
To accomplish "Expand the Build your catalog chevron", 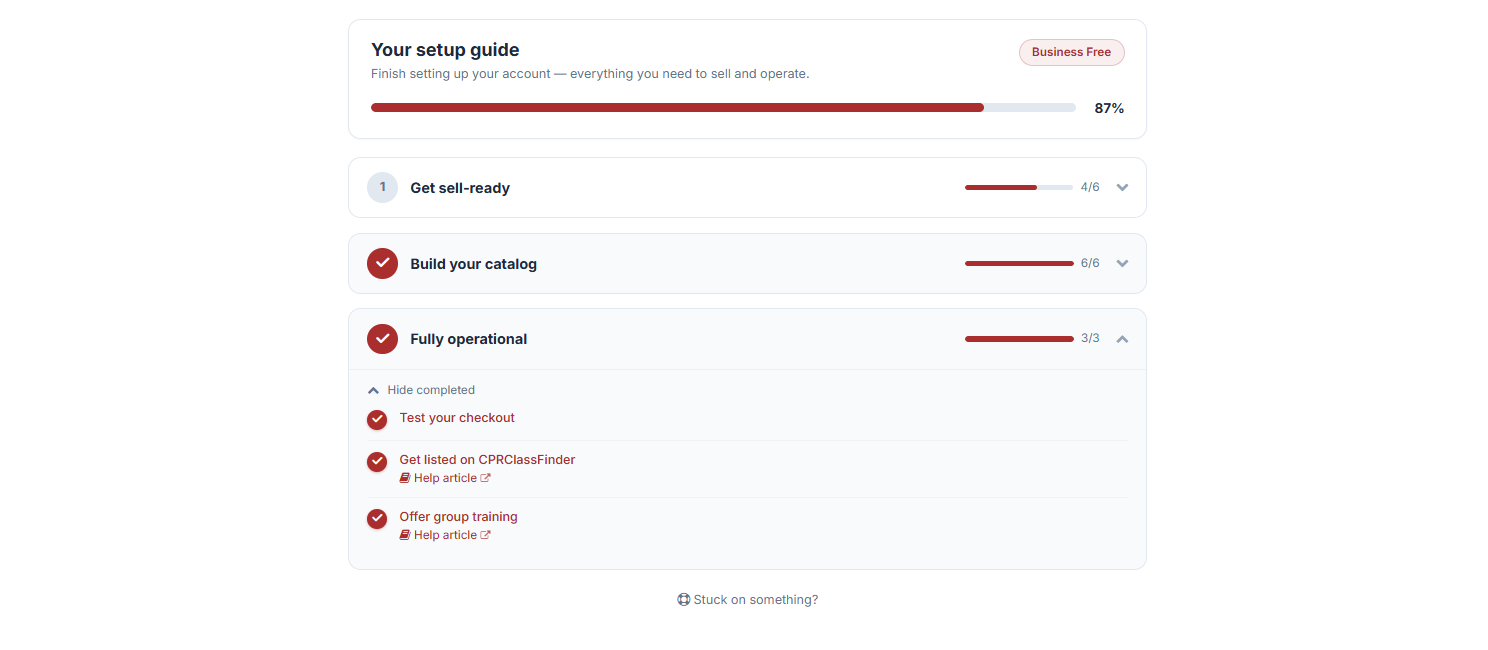I will [1122, 263].
